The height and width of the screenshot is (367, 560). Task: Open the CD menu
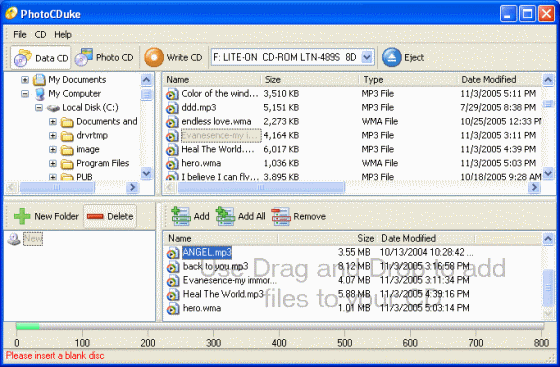click(40, 35)
